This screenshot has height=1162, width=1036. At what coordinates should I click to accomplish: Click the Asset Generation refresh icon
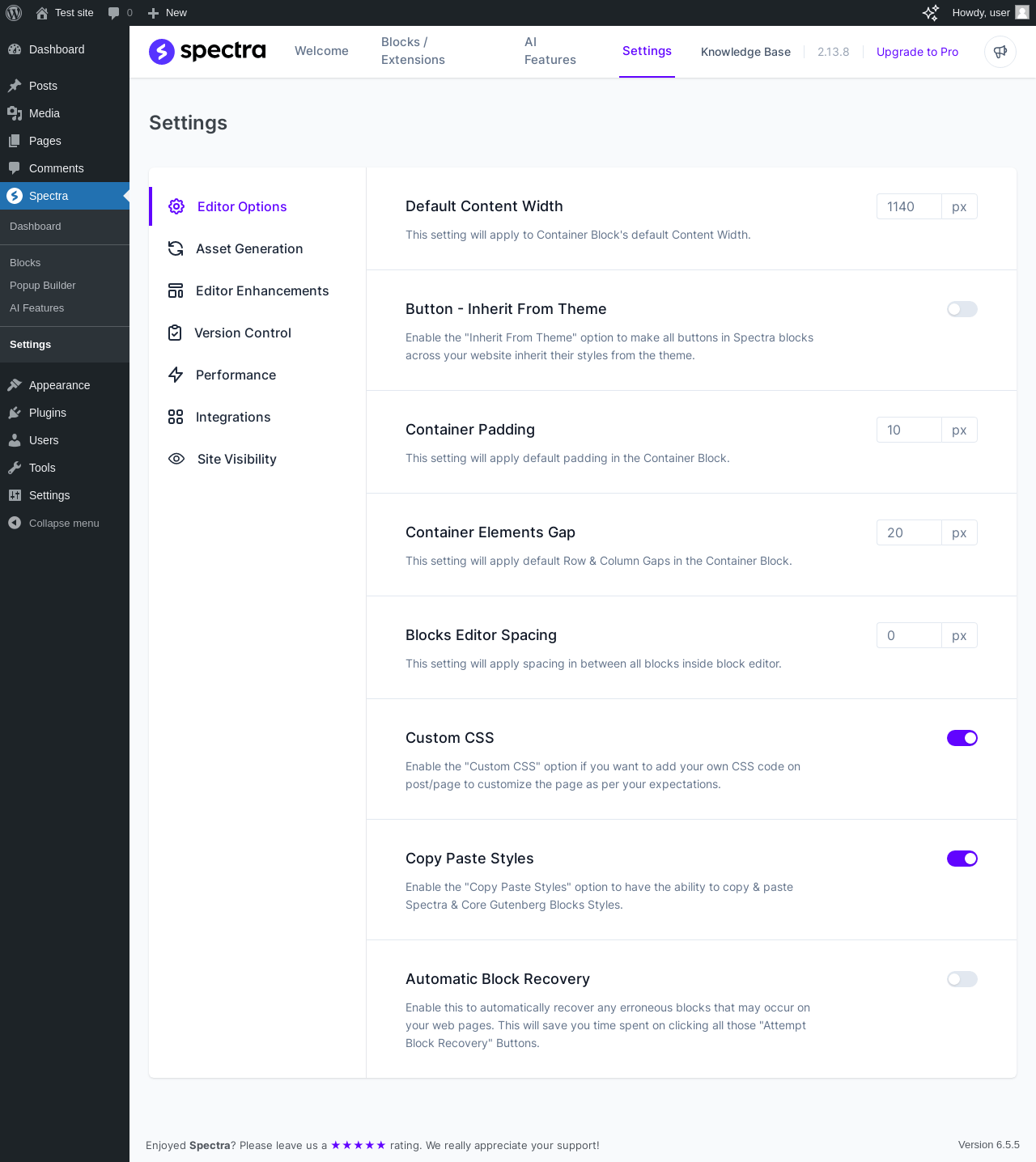point(176,248)
